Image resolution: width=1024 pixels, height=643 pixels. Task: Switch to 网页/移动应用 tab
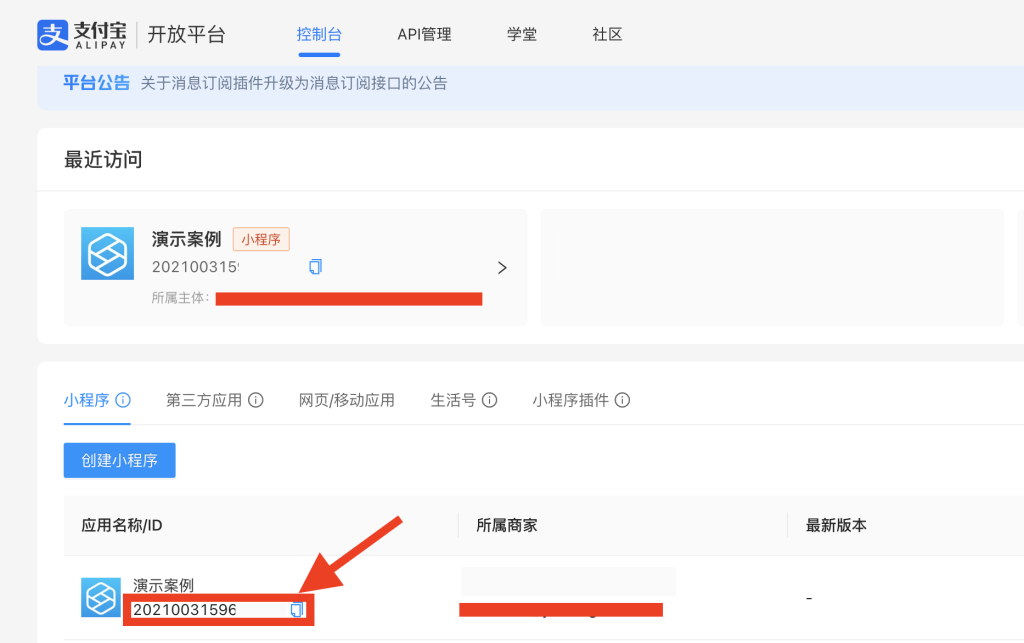[x=347, y=400]
